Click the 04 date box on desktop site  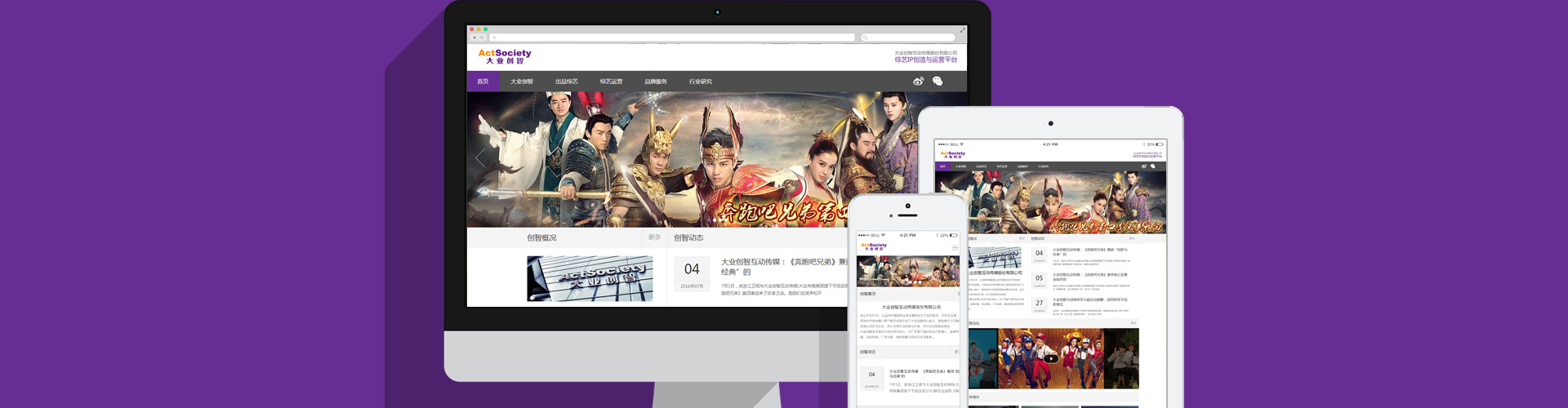pyautogui.click(x=692, y=273)
